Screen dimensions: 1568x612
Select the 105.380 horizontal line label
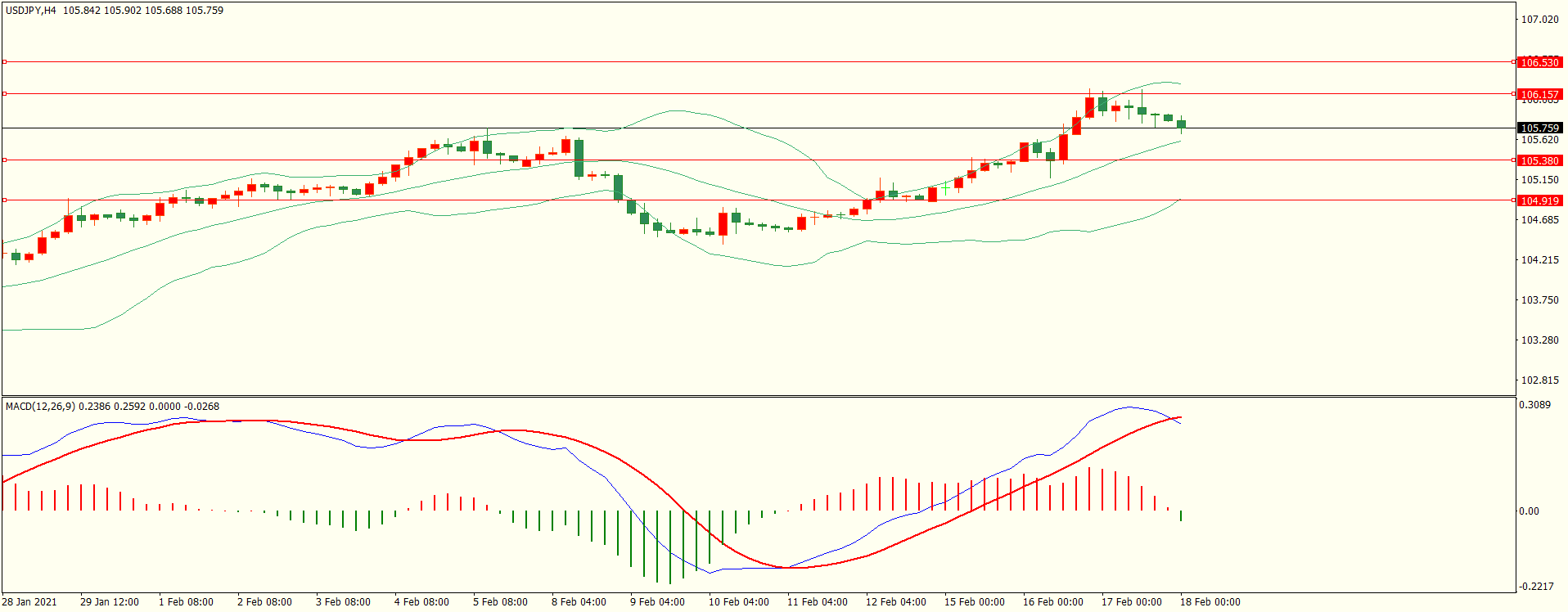coord(1539,160)
